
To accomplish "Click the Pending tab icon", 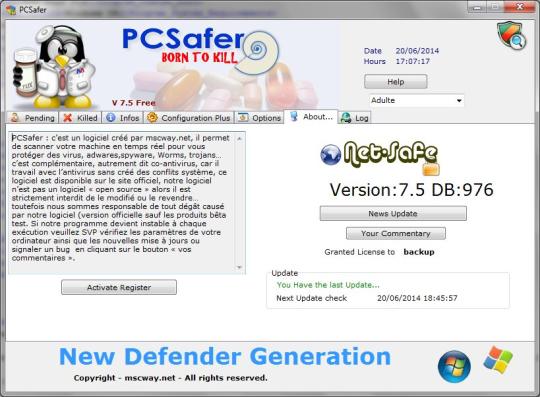I will [x=15, y=118].
